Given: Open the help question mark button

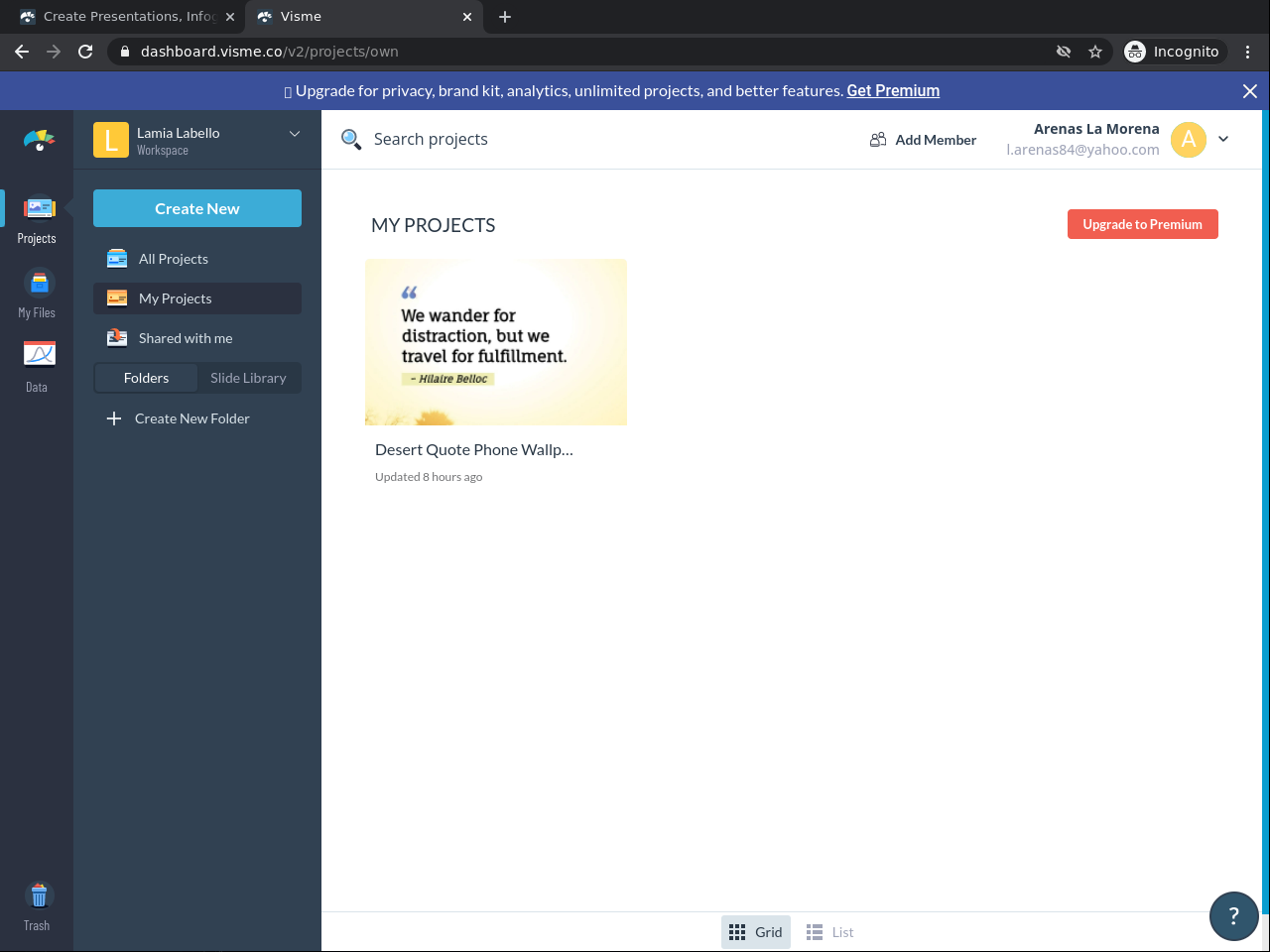Looking at the screenshot, I should tap(1234, 916).
